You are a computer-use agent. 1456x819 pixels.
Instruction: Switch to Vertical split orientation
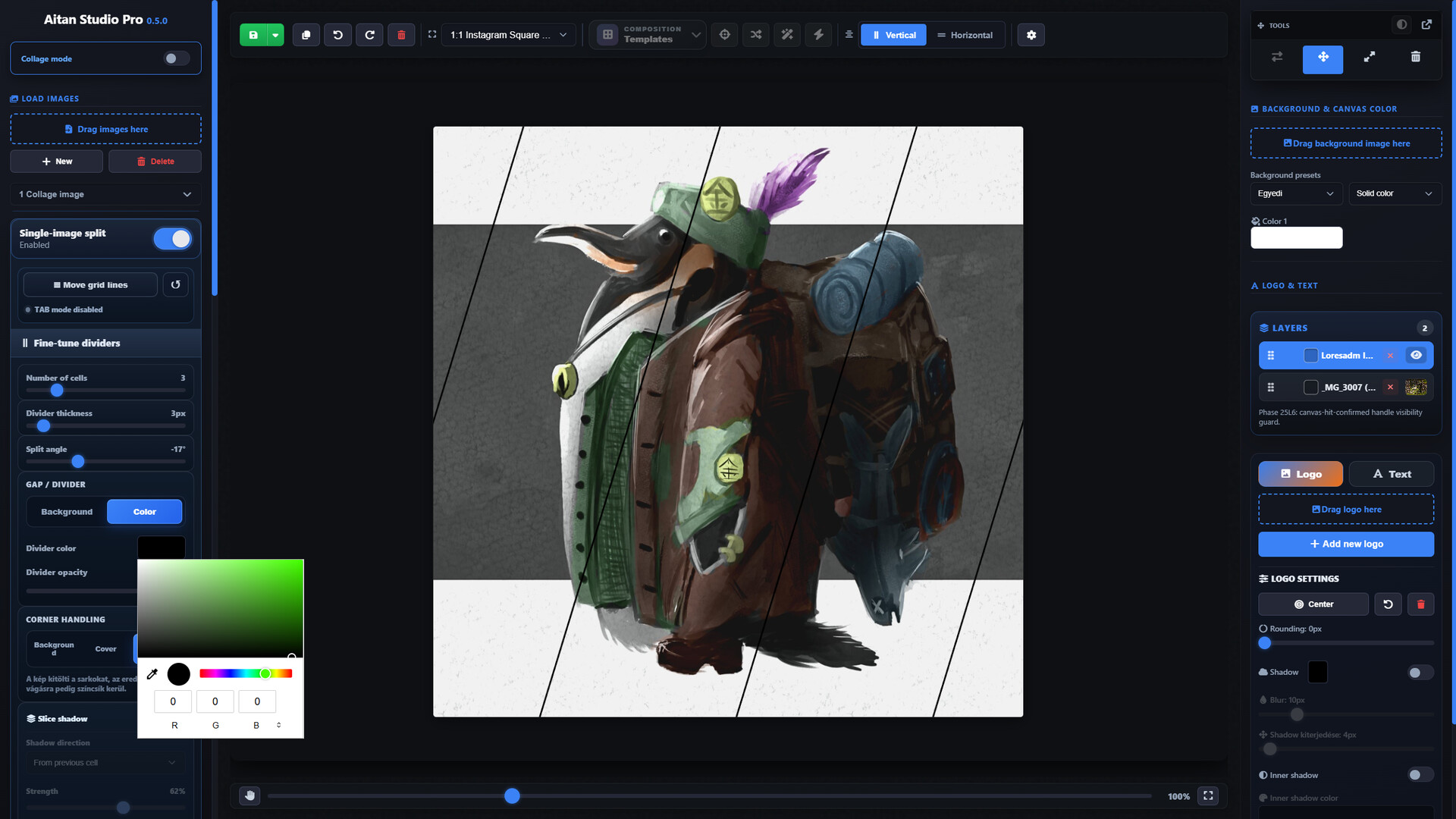coord(893,35)
